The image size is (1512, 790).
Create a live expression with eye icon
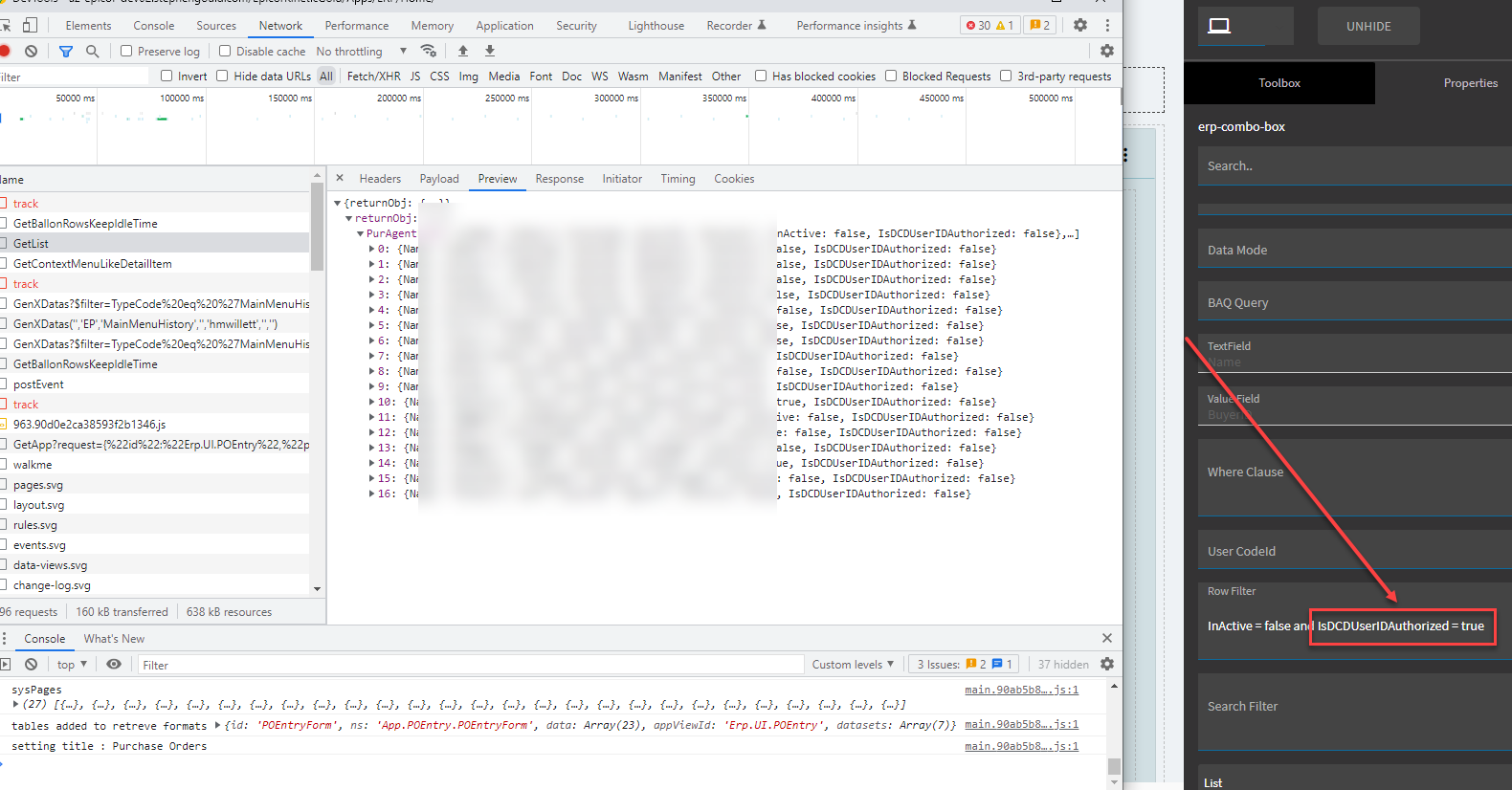[x=114, y=664]
